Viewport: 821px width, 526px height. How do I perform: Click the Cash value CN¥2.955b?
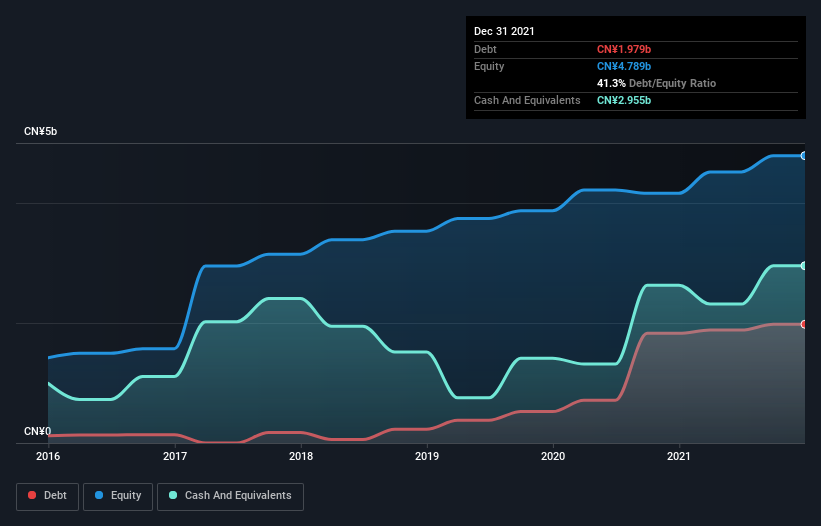[624, 100]
